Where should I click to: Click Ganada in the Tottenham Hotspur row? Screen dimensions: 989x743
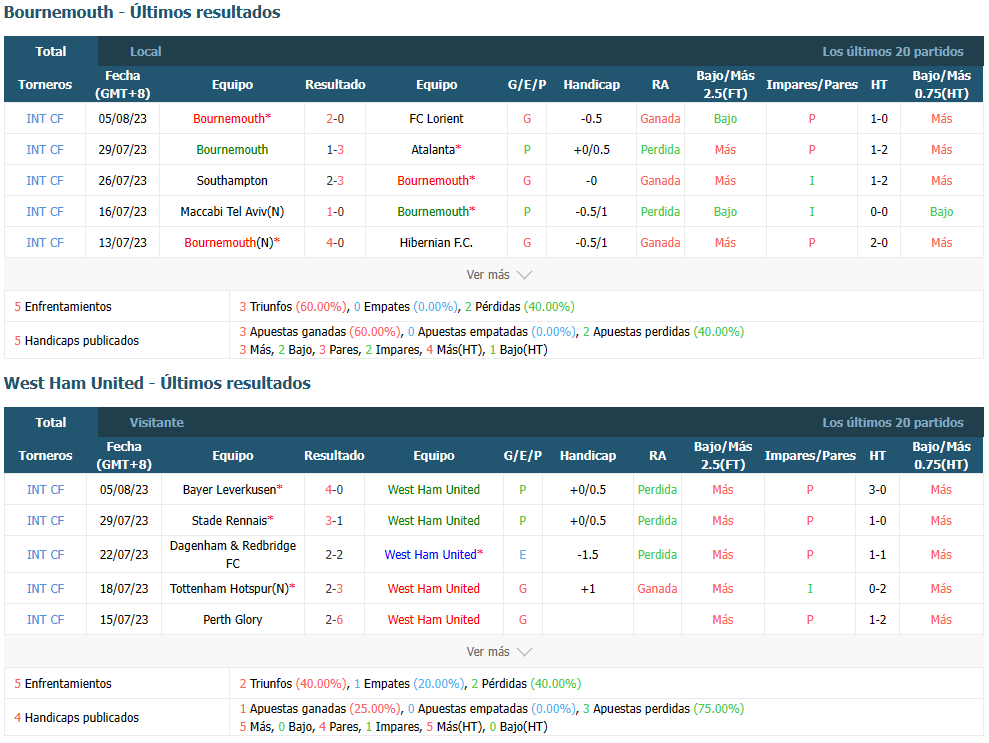click(657, 588)
